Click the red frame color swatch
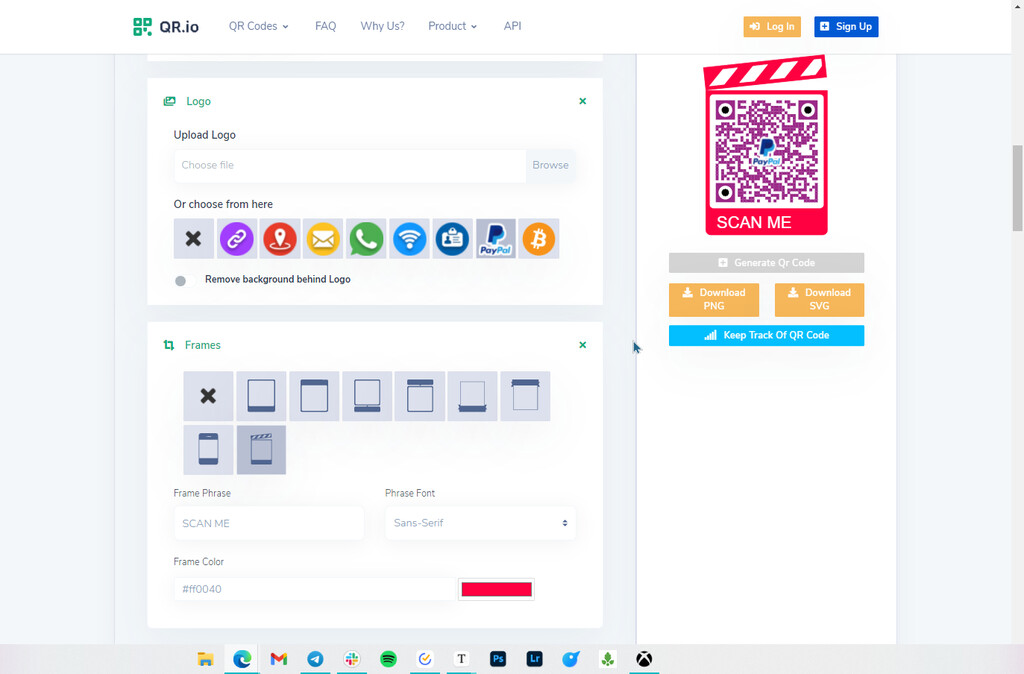The height and width of the screenshot is (674, 1024). [496, 589]
